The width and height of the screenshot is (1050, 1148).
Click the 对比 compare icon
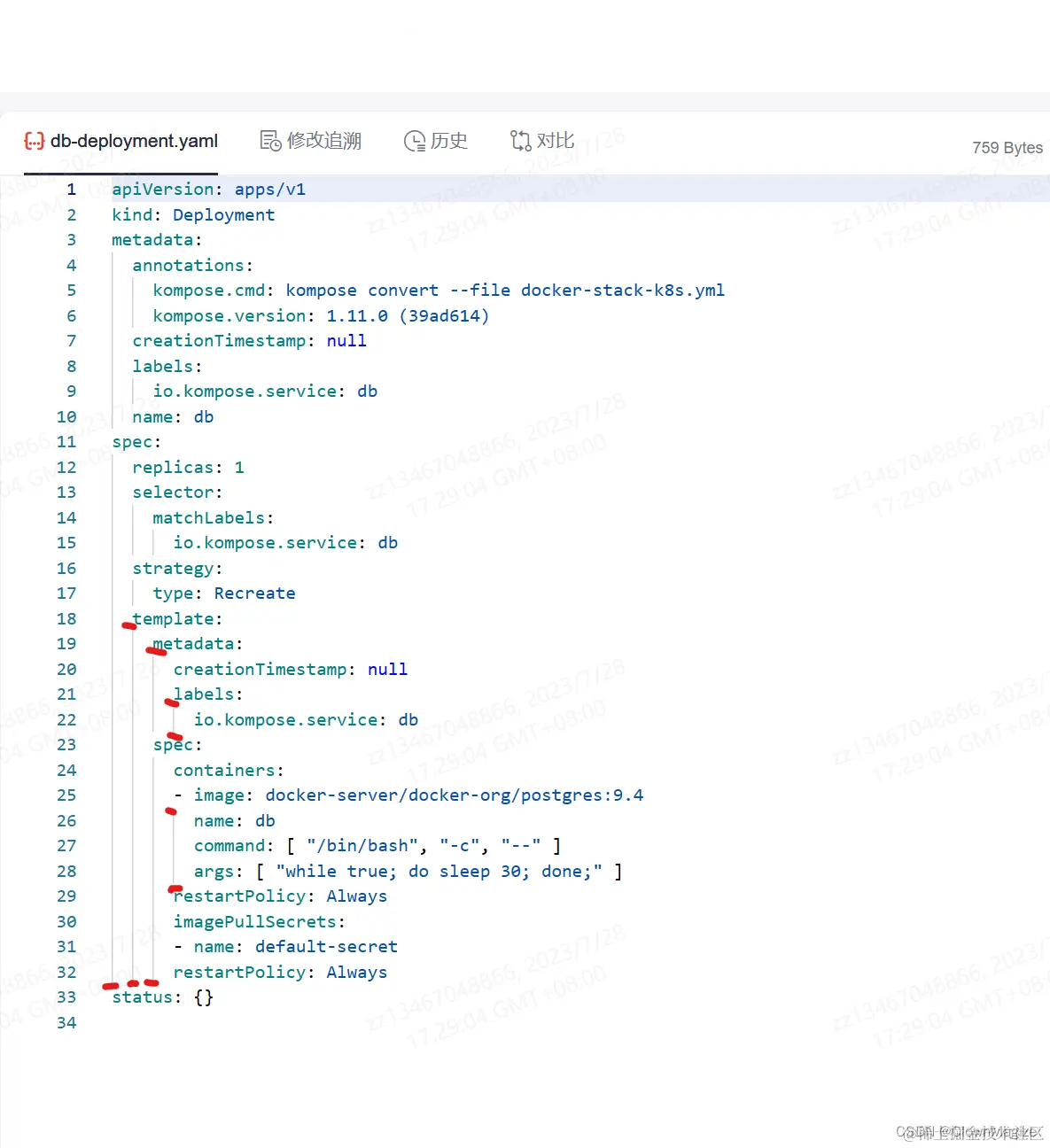tap(520, 141)
